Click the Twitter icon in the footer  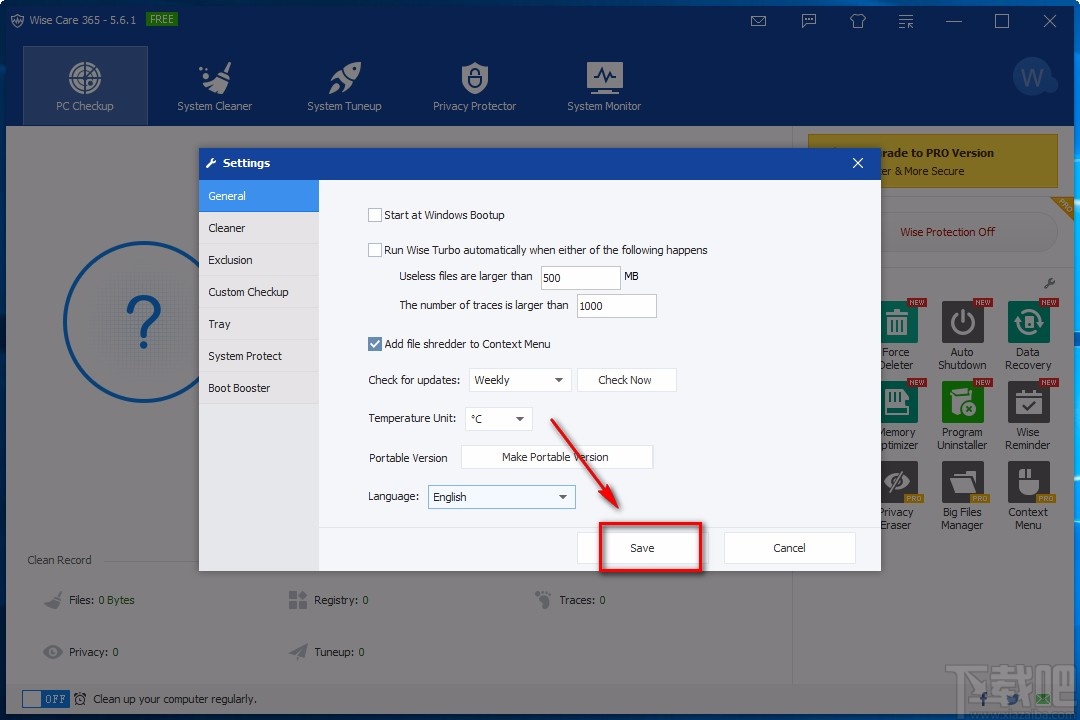pyautogui.click(x=1012, y=699)
